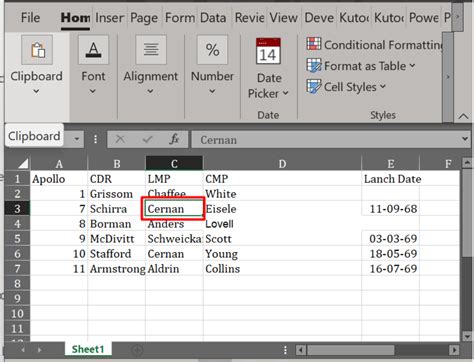Viewport: 474px width, 362px height.
Task: Select column C header
Action: point(174,163)
